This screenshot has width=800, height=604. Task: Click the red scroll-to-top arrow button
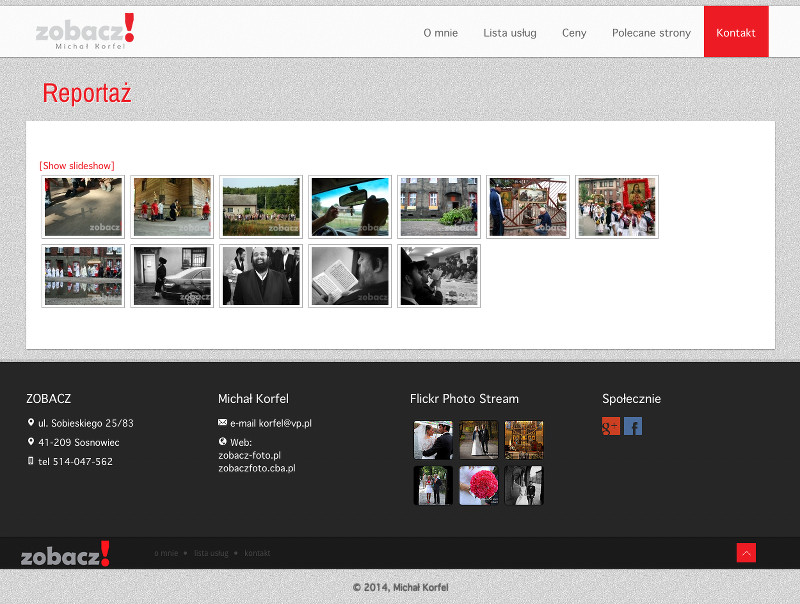click(746, 553)
